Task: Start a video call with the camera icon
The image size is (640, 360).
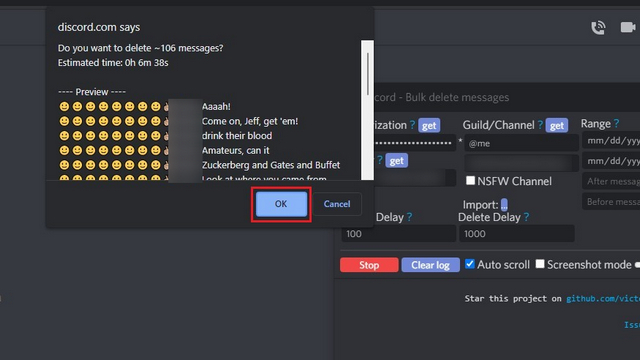Action: [x=628, y=27]
